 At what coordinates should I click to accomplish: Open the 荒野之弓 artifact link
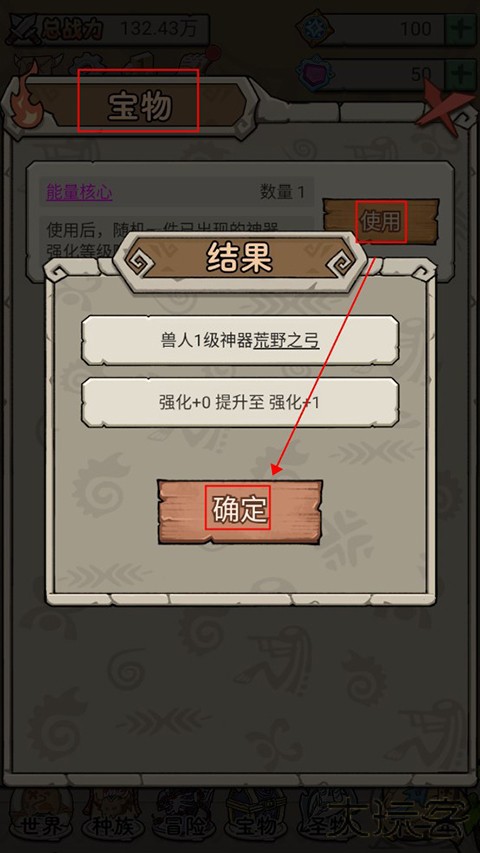pyautogui.click(x=286, y=341)
